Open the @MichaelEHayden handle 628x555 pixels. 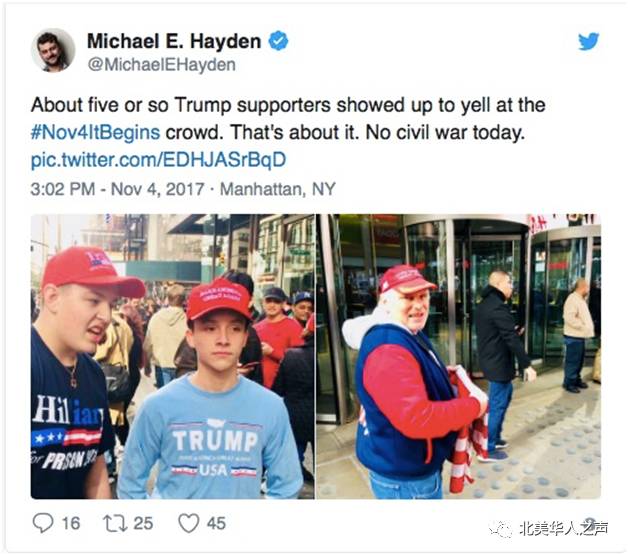[x=161, y=65]
